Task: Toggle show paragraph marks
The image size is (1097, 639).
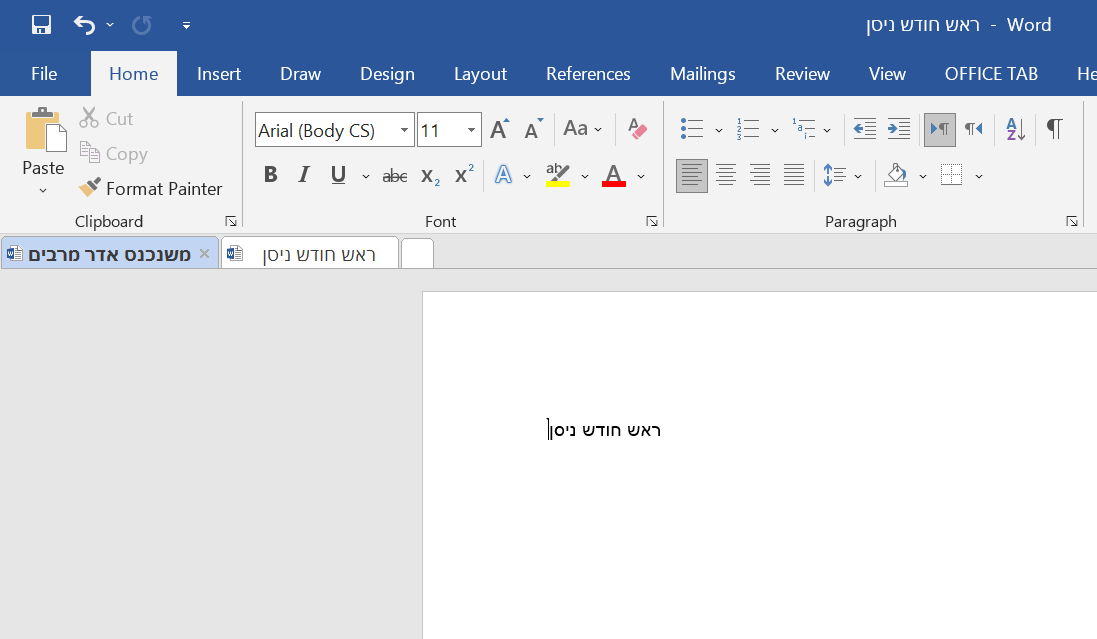Action: pyautogui.click(x=1054, y=129)
